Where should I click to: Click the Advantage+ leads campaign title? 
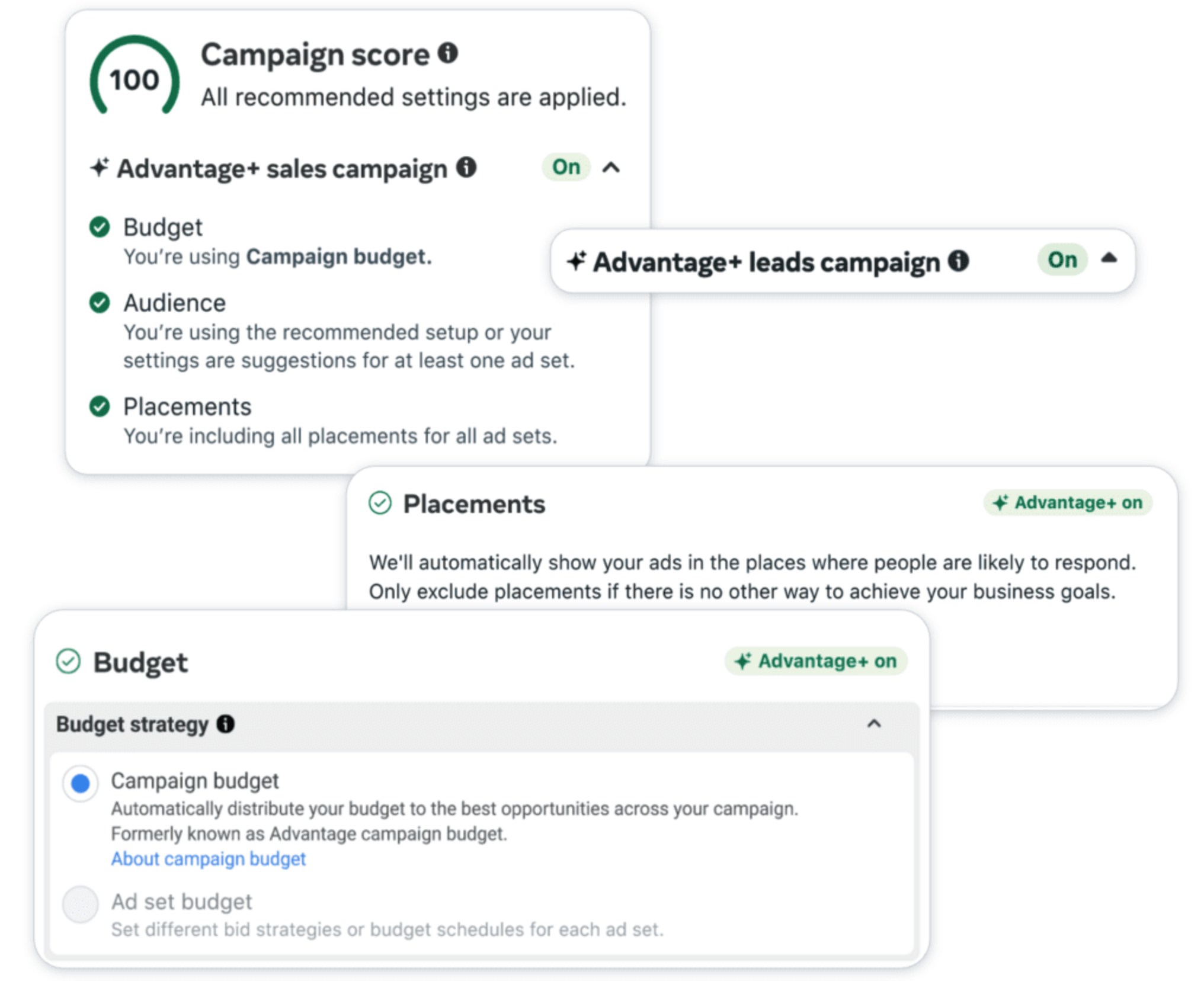click(767, 262)
